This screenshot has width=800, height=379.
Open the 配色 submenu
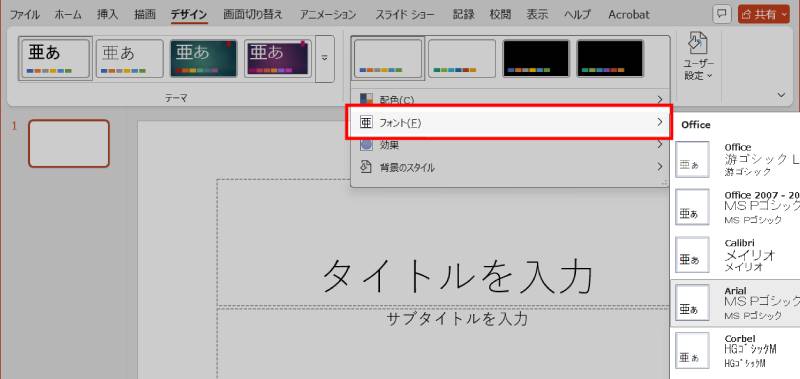[510, 99]
